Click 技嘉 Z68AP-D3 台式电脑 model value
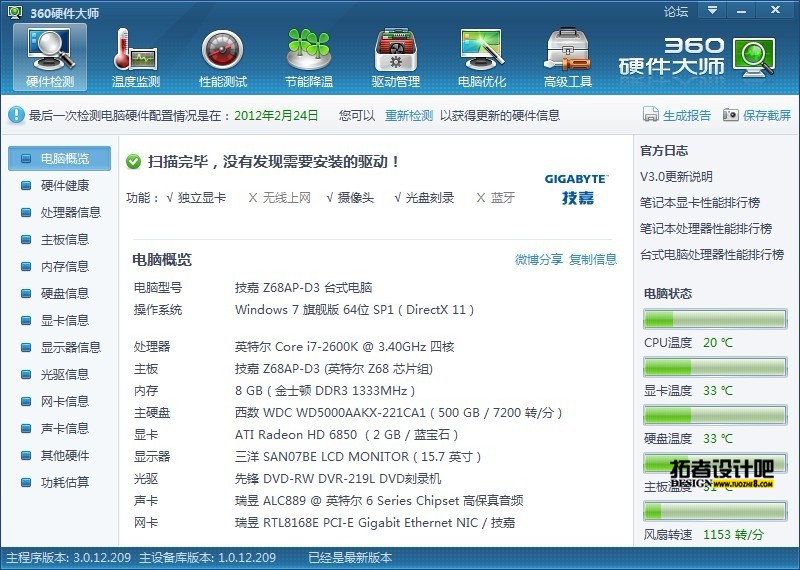Viewport: 800px width, 570px height. (x=304, y=288)
